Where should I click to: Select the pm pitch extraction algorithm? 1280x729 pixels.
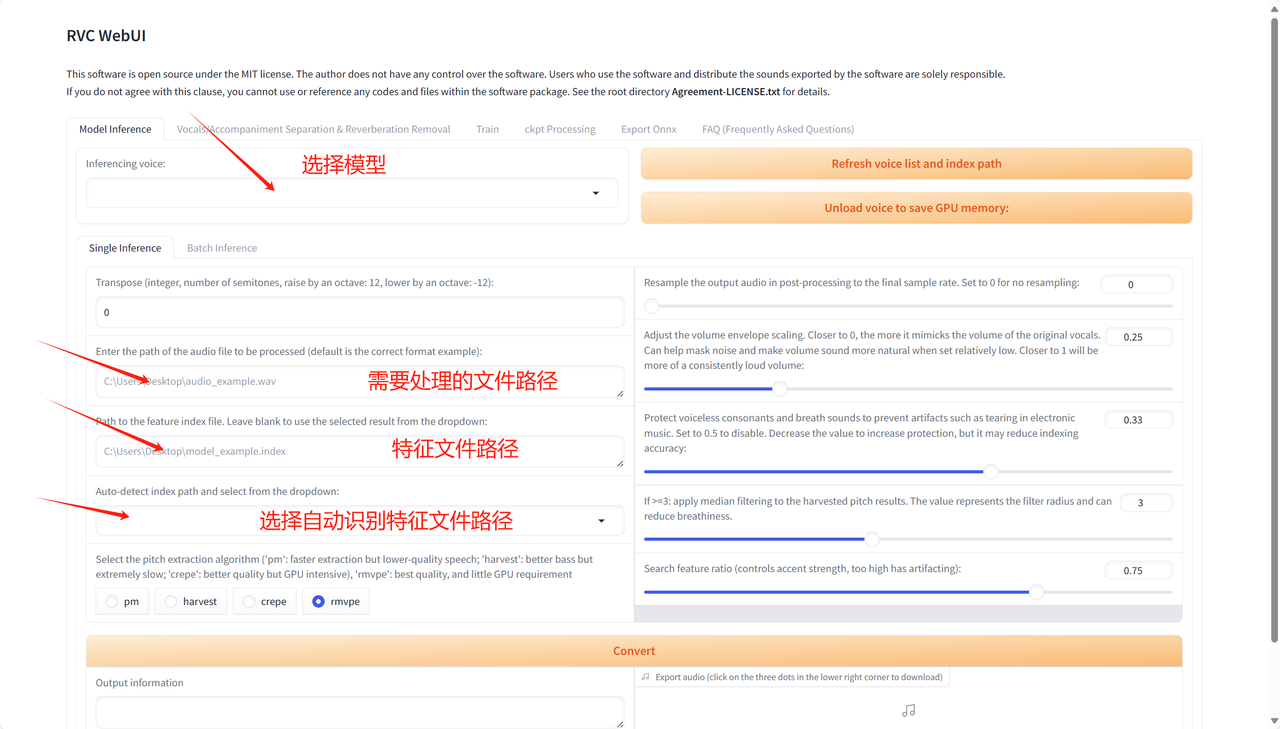click(x=112, y=602)
